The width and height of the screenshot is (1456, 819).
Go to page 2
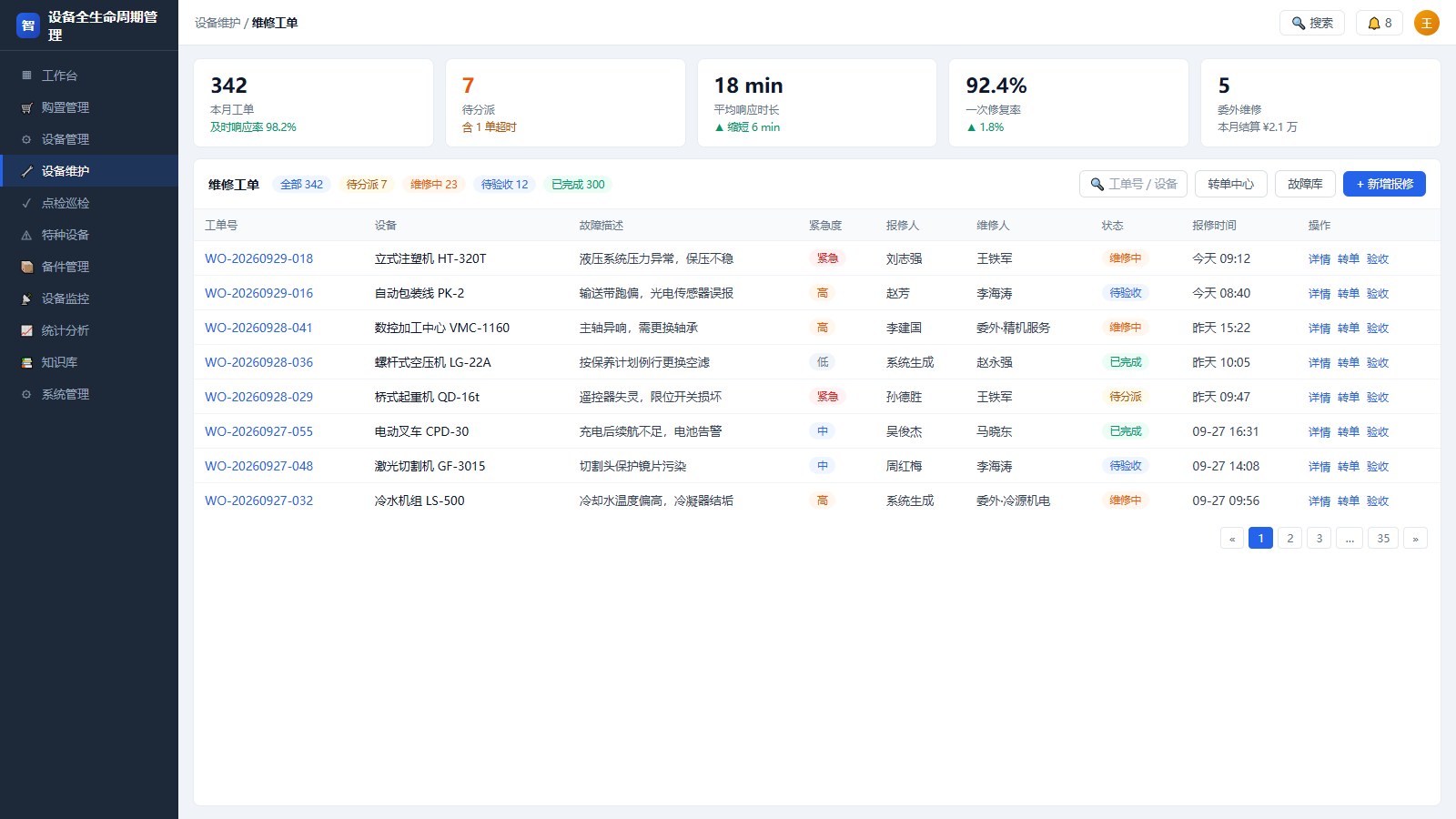tap(1289, 538)
